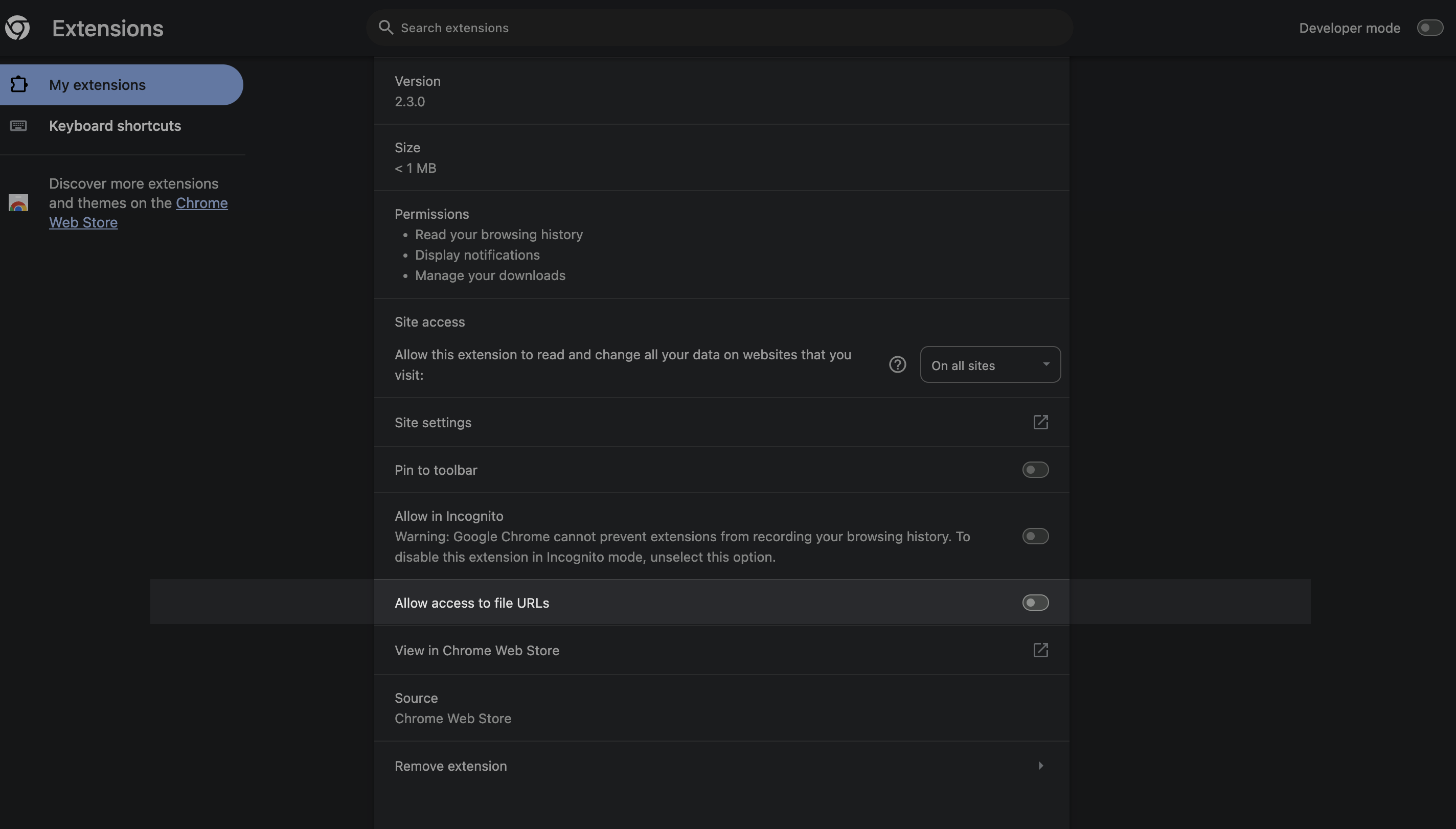Focus the Search extensions field

(x=720, y=27)
